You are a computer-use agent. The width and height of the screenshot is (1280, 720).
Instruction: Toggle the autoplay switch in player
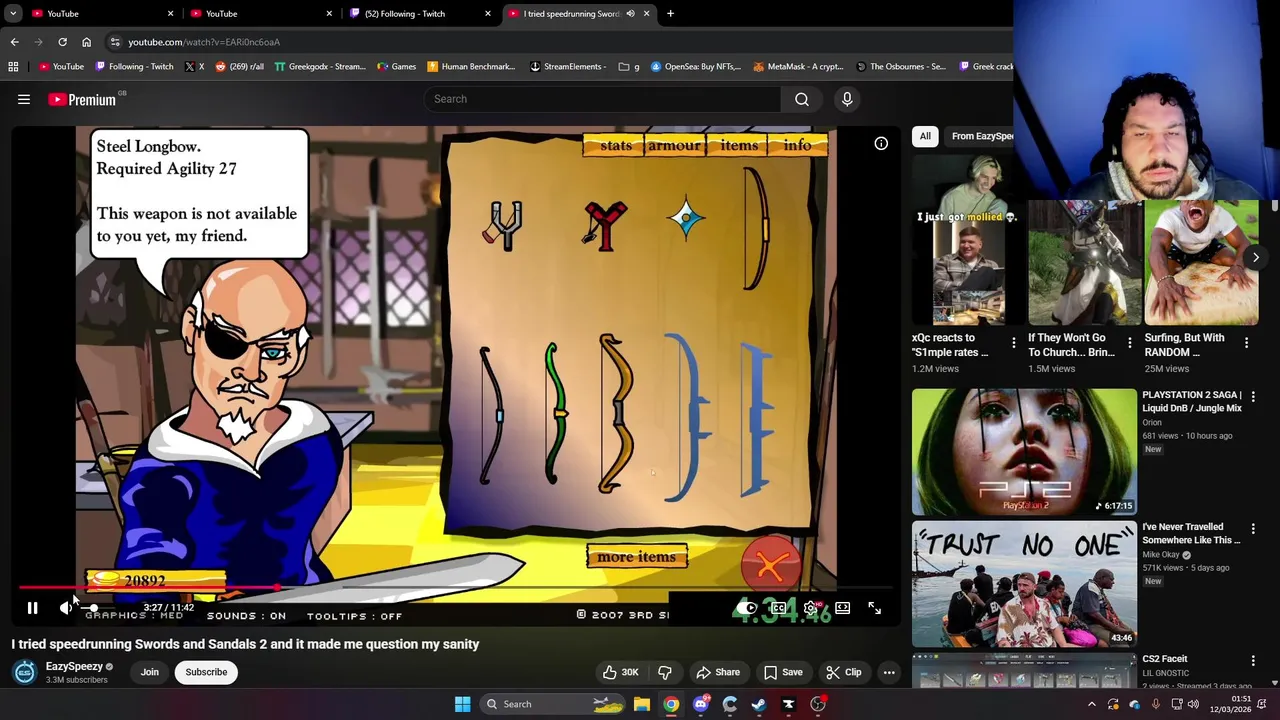[x=748, y=608]
